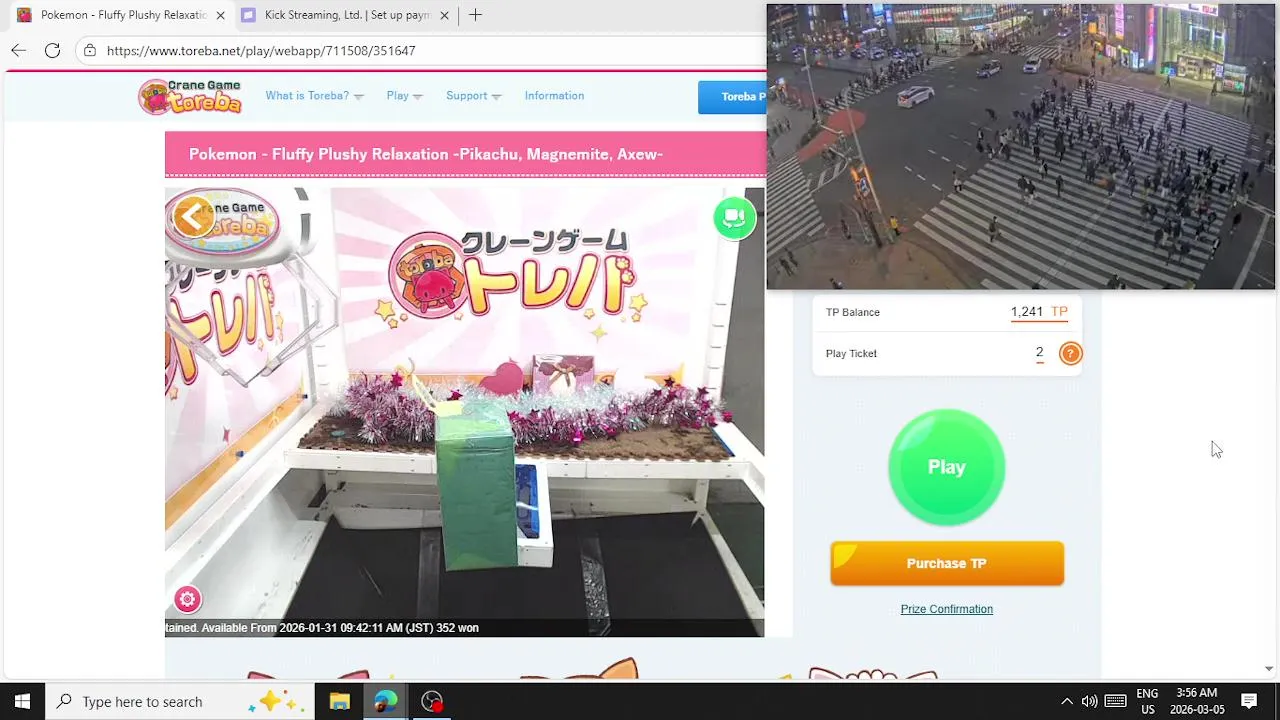Image resolution: width=1280 pixels, height=720 pixels.
Task: Open the recording app in taskbar
Action: 431,701
